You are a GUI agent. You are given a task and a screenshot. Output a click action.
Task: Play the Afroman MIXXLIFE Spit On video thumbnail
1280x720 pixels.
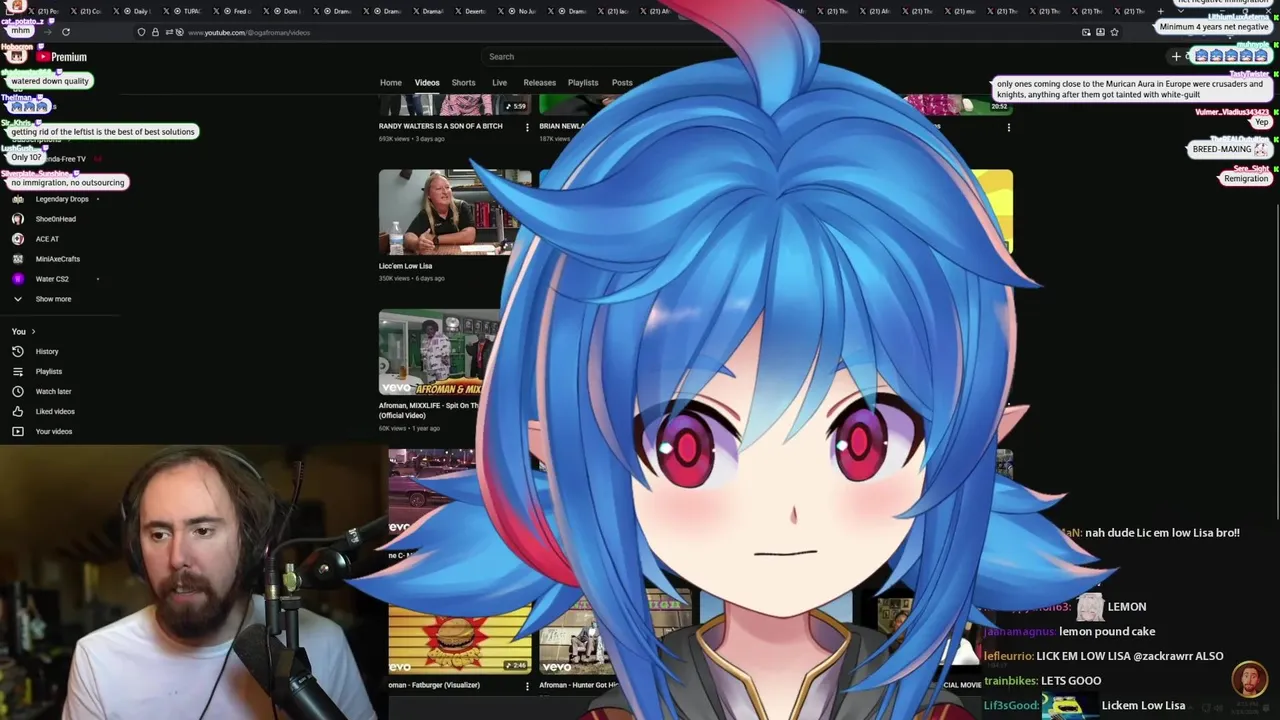point(435,352)
